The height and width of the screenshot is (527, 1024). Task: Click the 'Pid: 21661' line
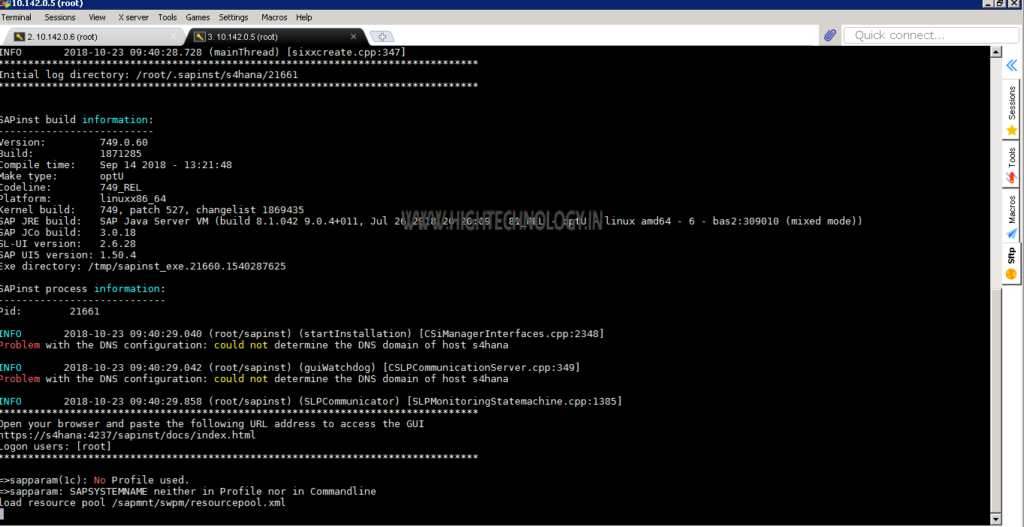click(50, 311)
